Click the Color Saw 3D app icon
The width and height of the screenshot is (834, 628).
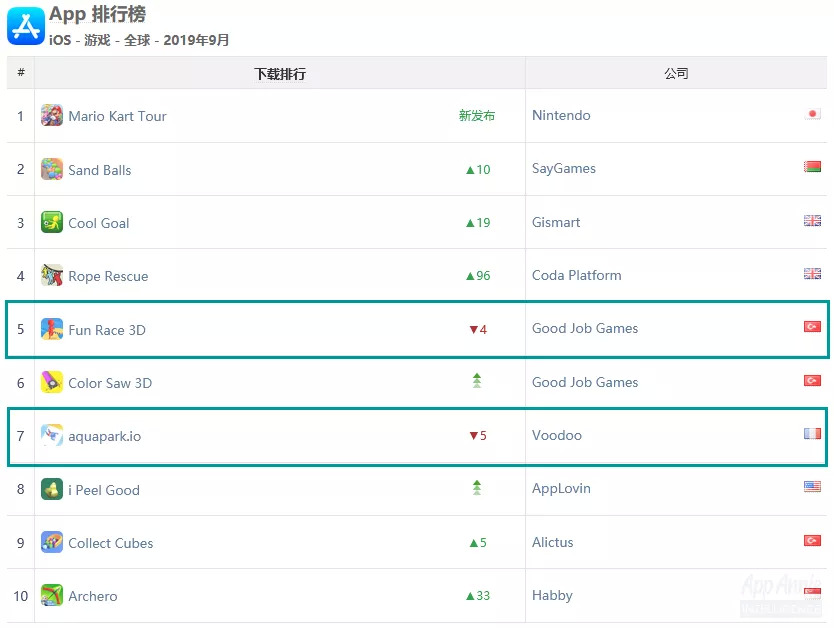(52, 383)
